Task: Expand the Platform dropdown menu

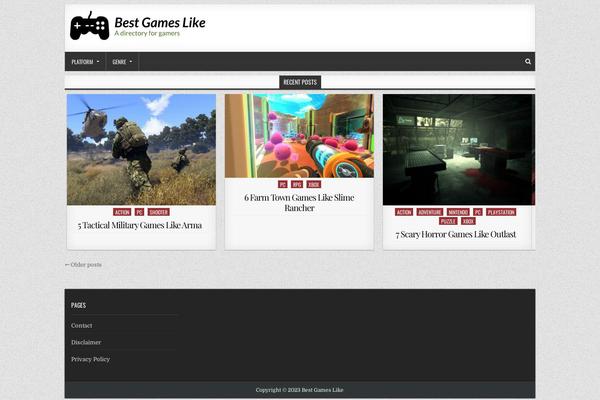Action: (x=85, y=62)
